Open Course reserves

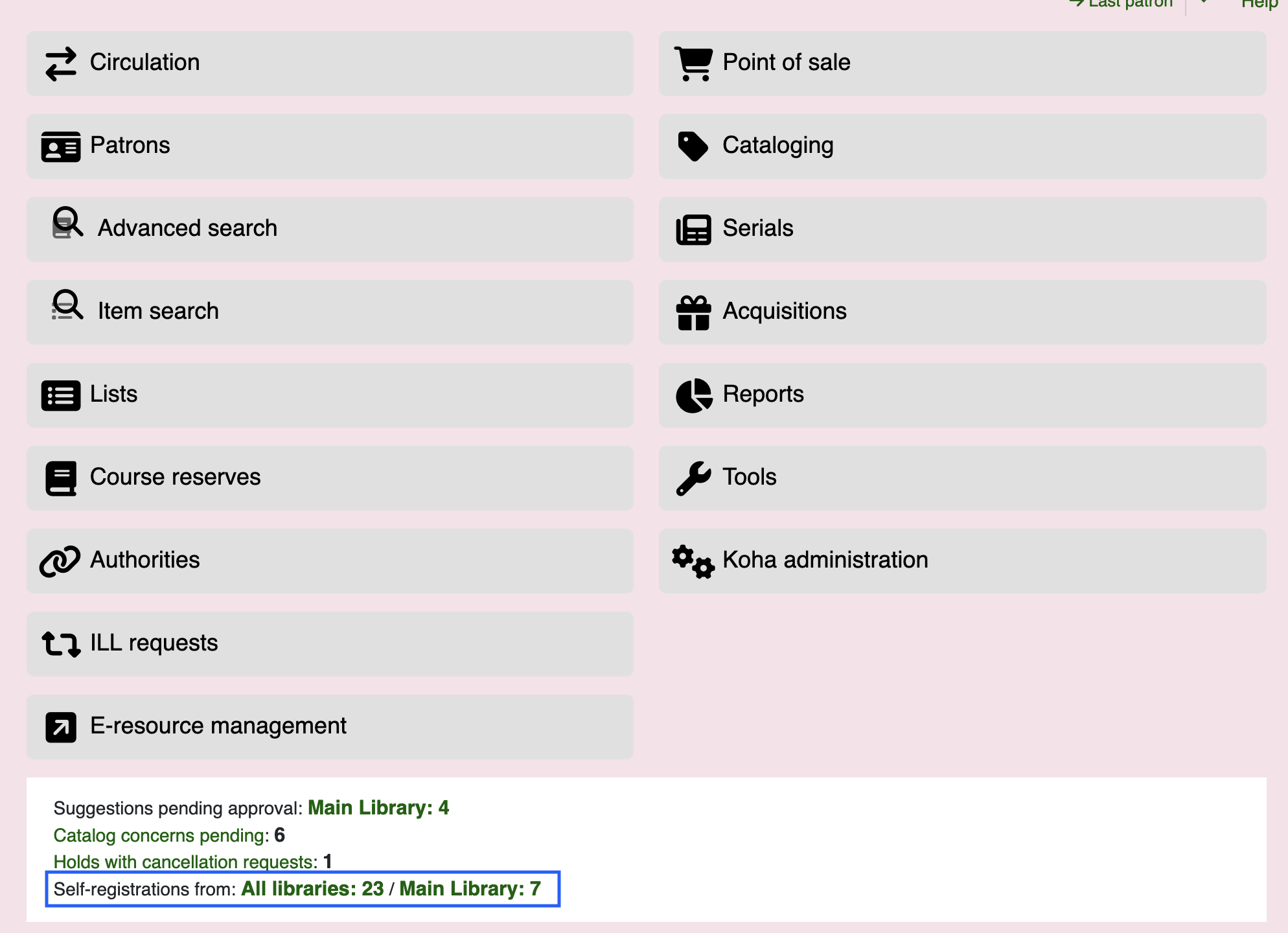[x=175, y=477]
